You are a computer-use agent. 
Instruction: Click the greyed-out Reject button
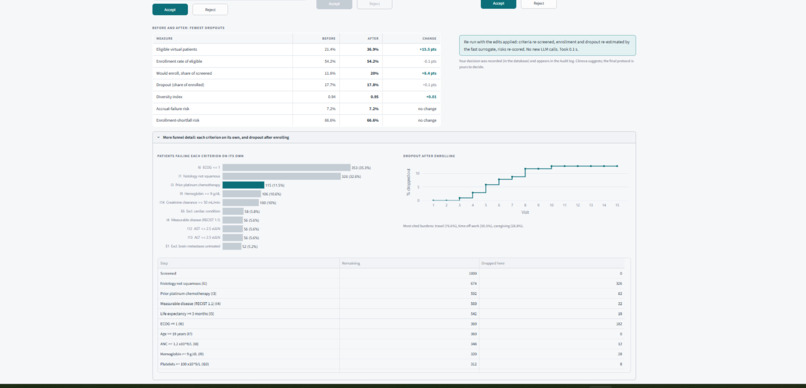coord(374,4)
